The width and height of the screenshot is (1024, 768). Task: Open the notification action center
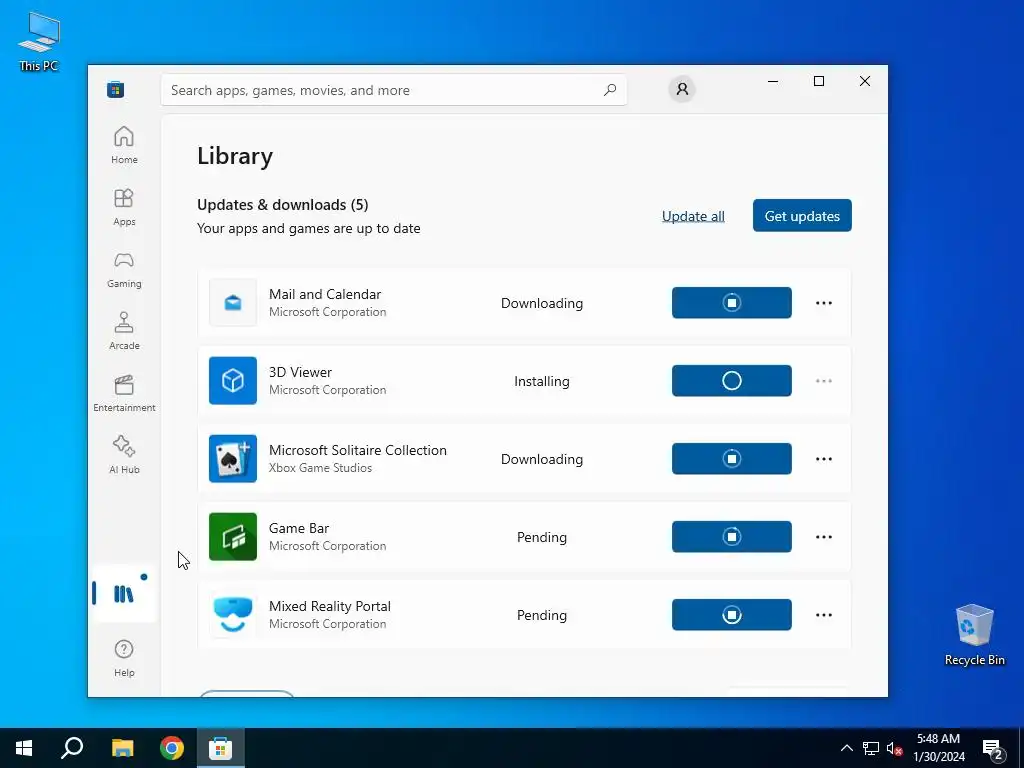click(x=993, y=749)
